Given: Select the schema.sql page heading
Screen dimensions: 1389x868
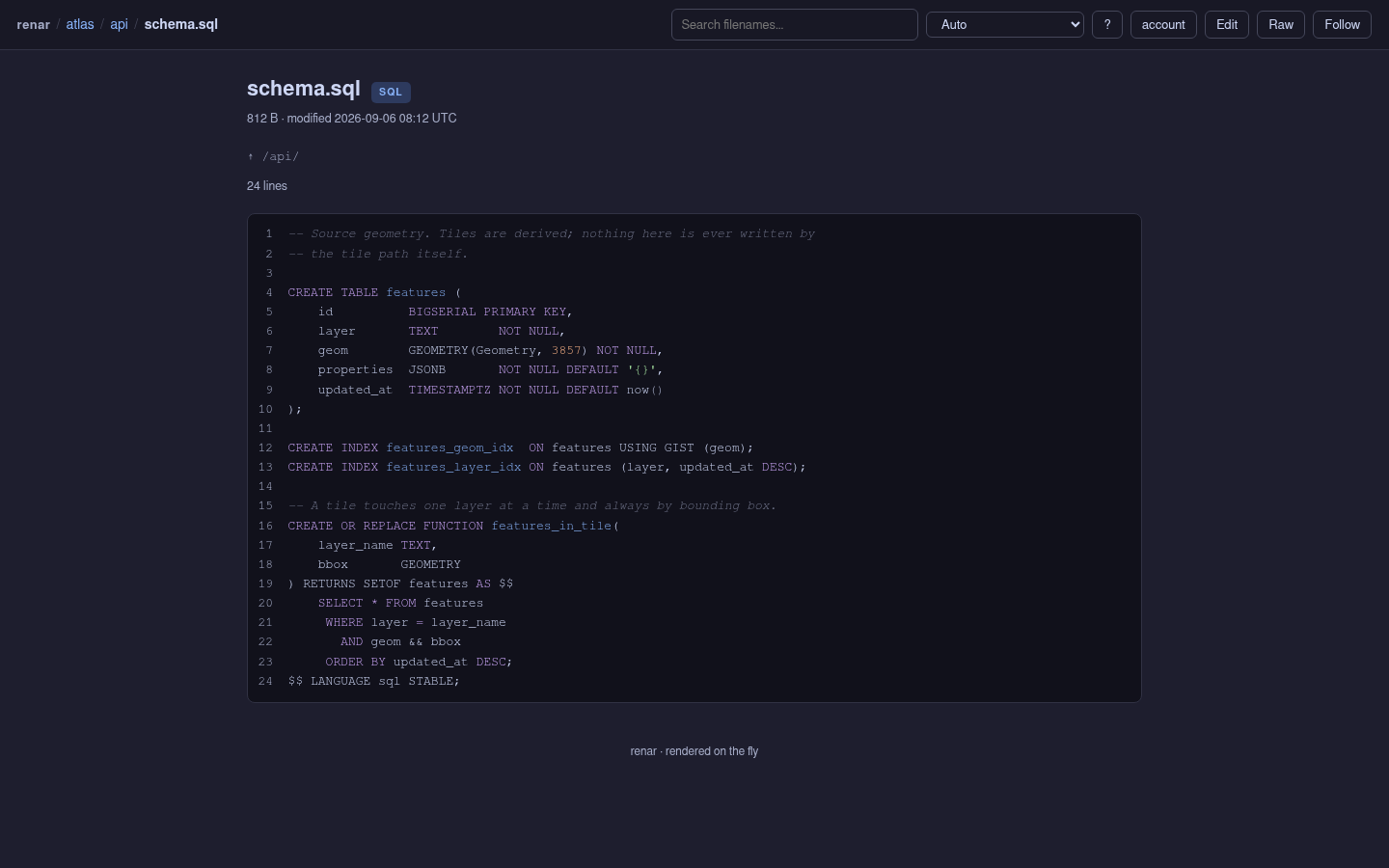Looking at the screenshot, I should (304, 89).
